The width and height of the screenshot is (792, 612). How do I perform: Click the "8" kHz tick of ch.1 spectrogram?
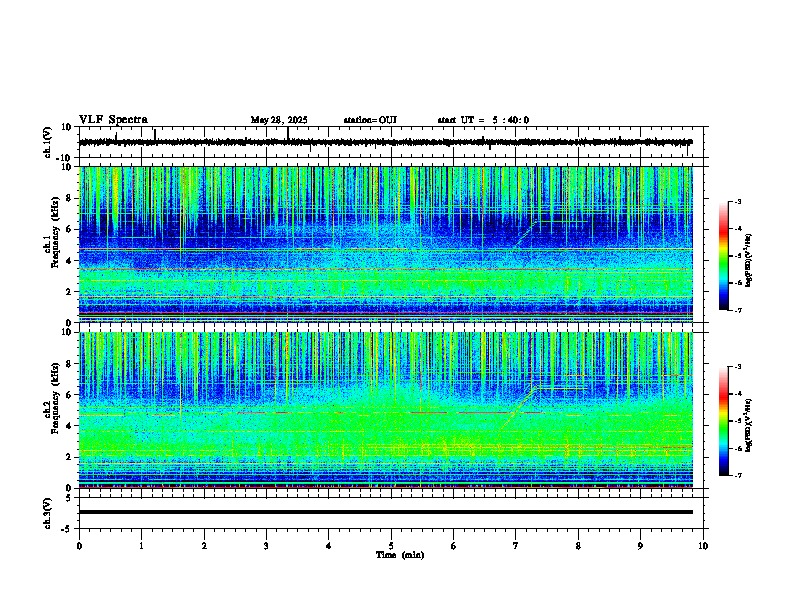pos(70,198)
